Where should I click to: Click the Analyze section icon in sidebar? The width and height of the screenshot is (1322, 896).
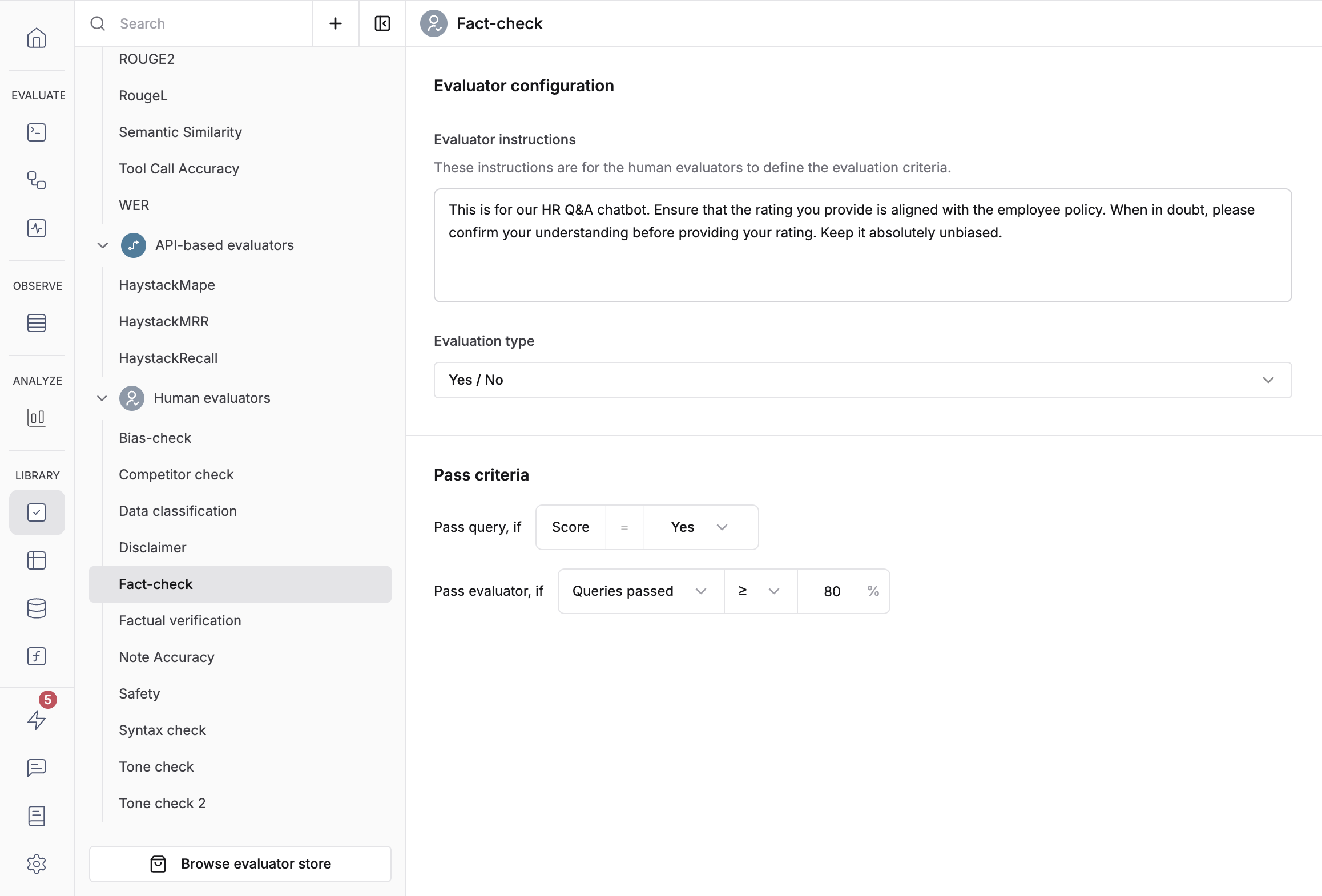pyautogui.click(x=37, y=417)
